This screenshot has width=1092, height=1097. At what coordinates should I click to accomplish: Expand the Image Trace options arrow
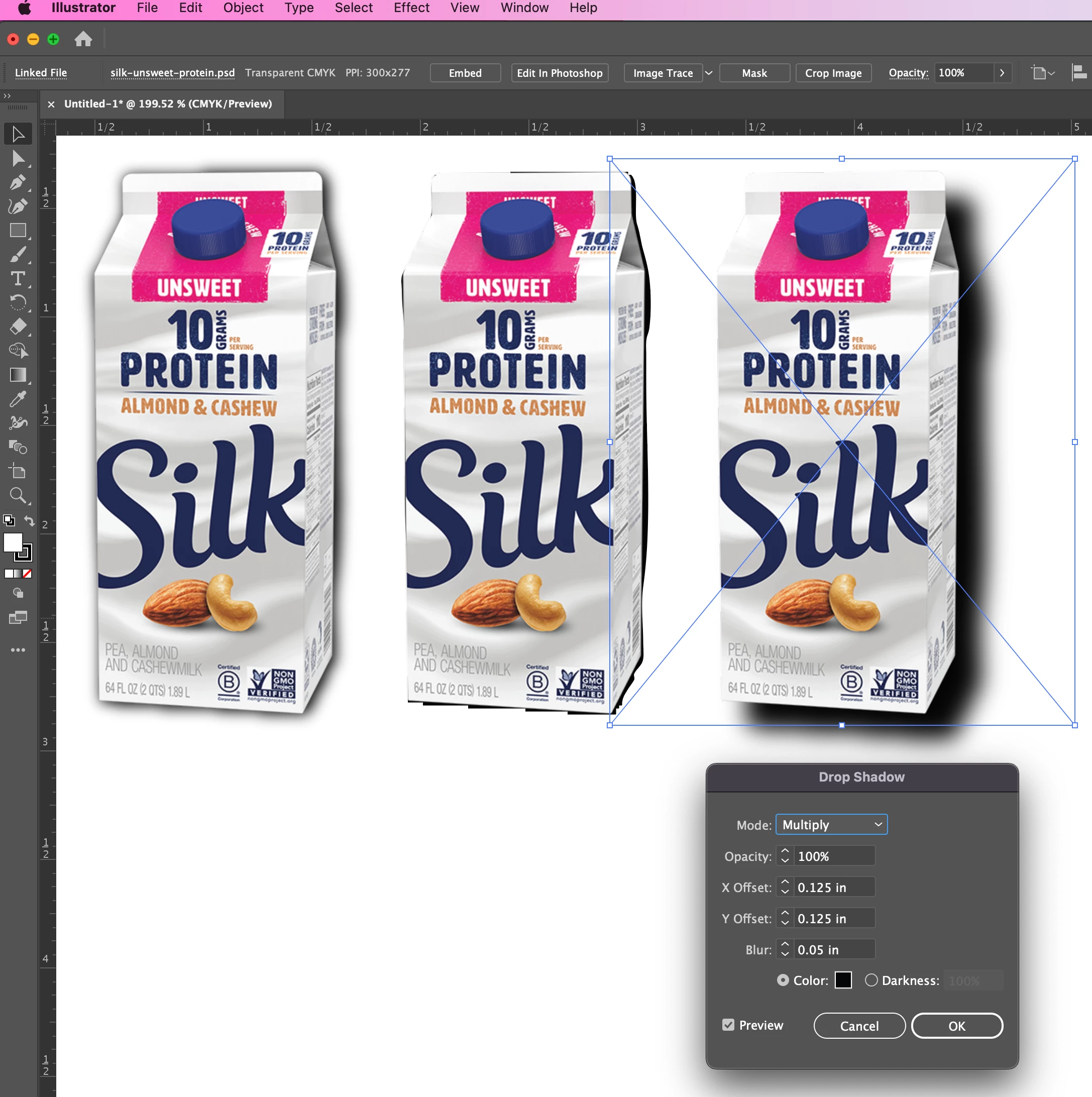pyautogui.click(x=709, y=73)
